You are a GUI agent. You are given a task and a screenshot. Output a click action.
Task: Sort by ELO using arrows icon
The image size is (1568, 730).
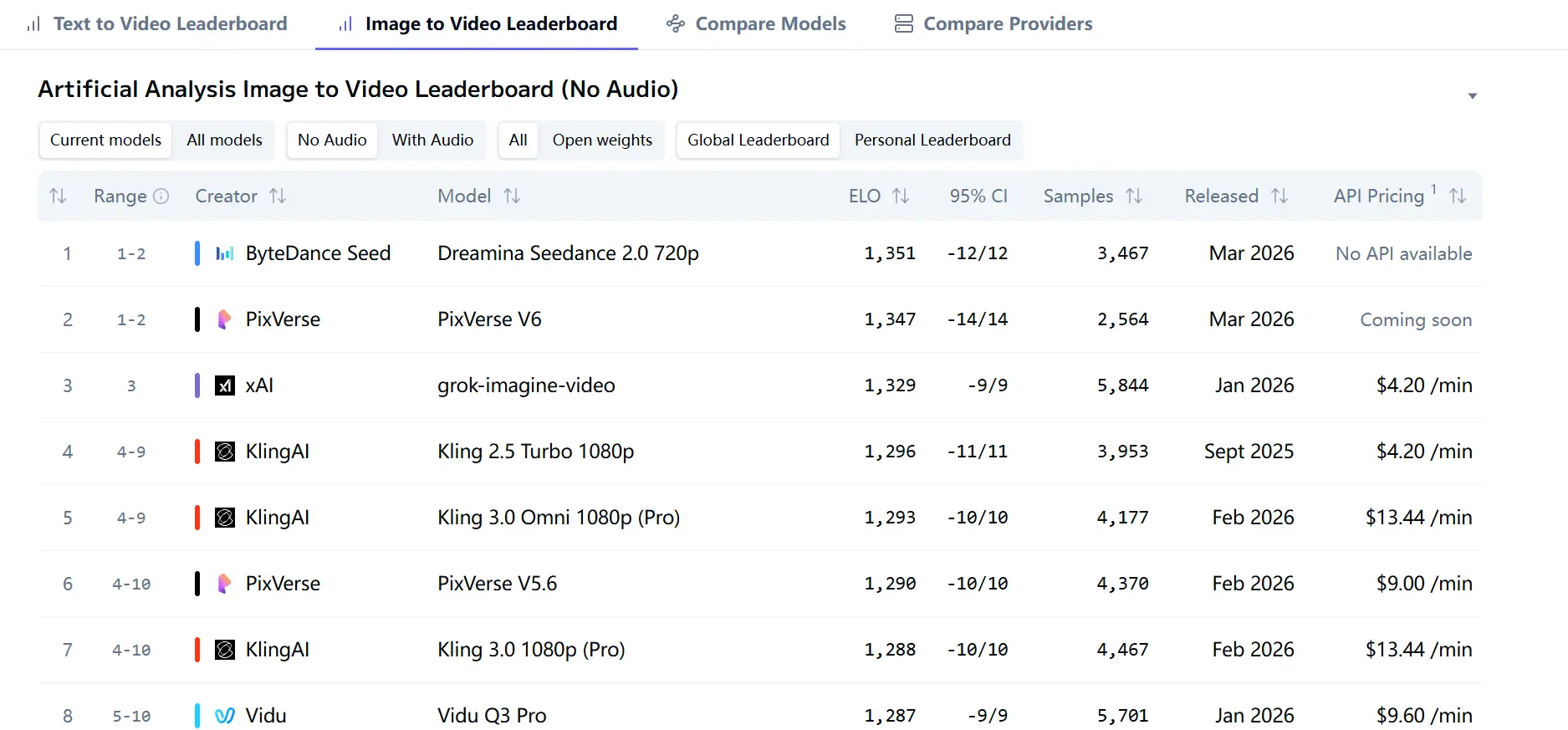click(901, 196)
